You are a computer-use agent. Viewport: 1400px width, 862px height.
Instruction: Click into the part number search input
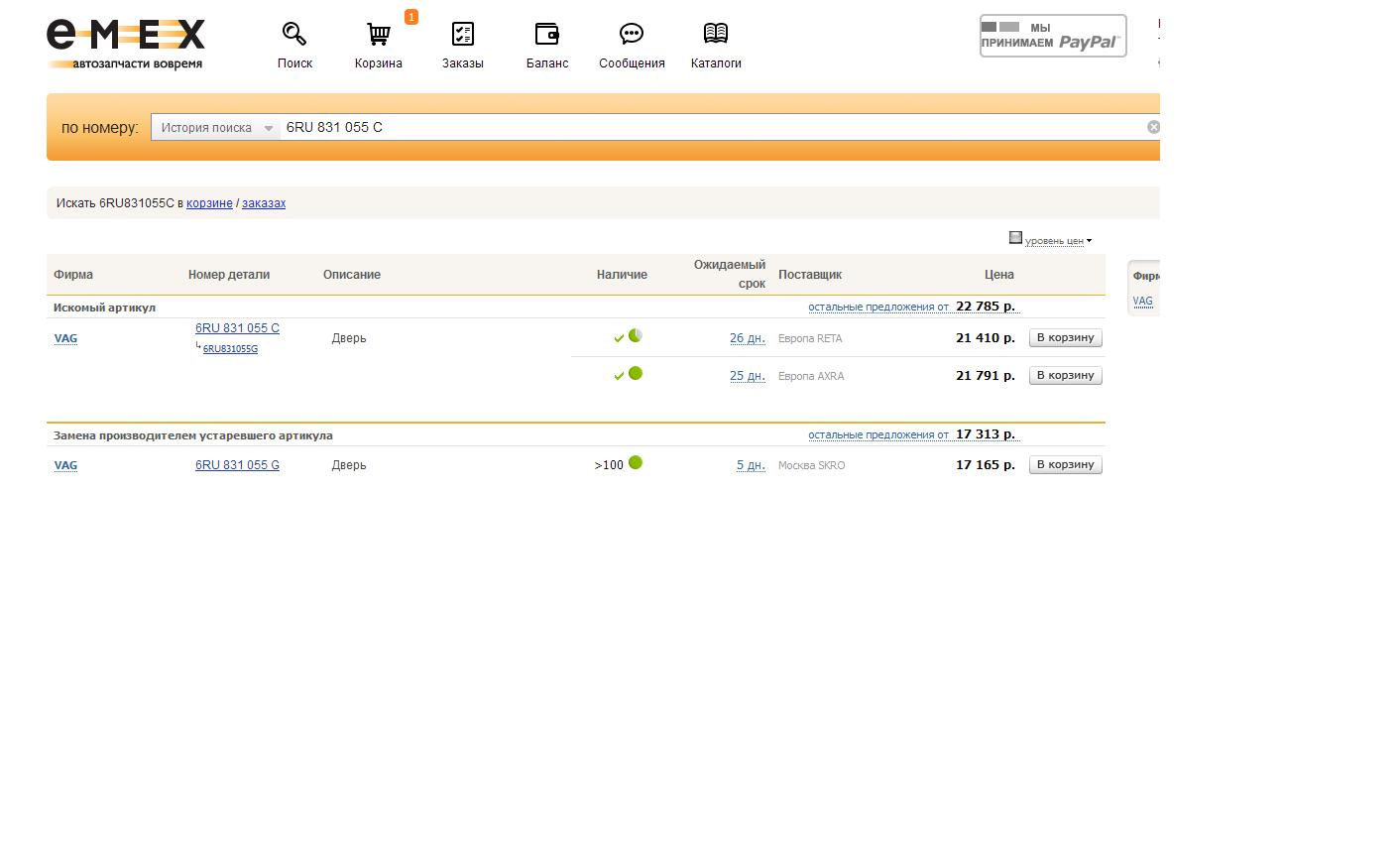[x=694, y=128]
